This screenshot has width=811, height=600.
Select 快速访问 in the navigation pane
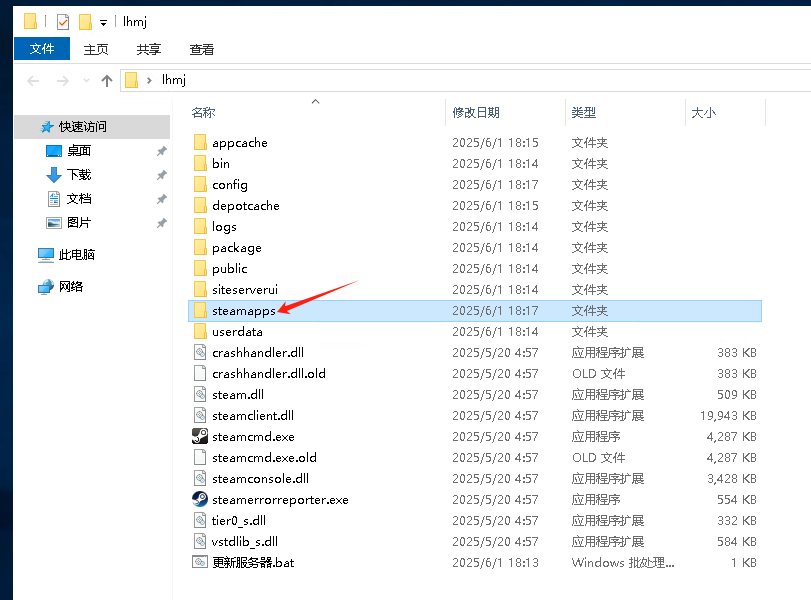[x=92, y=127]
